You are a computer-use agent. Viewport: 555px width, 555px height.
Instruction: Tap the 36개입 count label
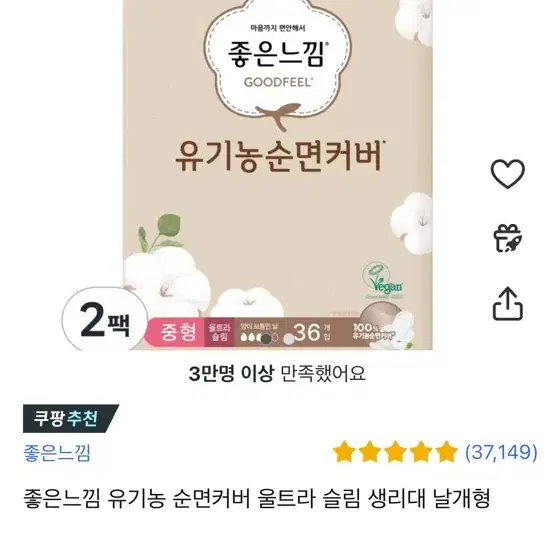pos(311,332)
